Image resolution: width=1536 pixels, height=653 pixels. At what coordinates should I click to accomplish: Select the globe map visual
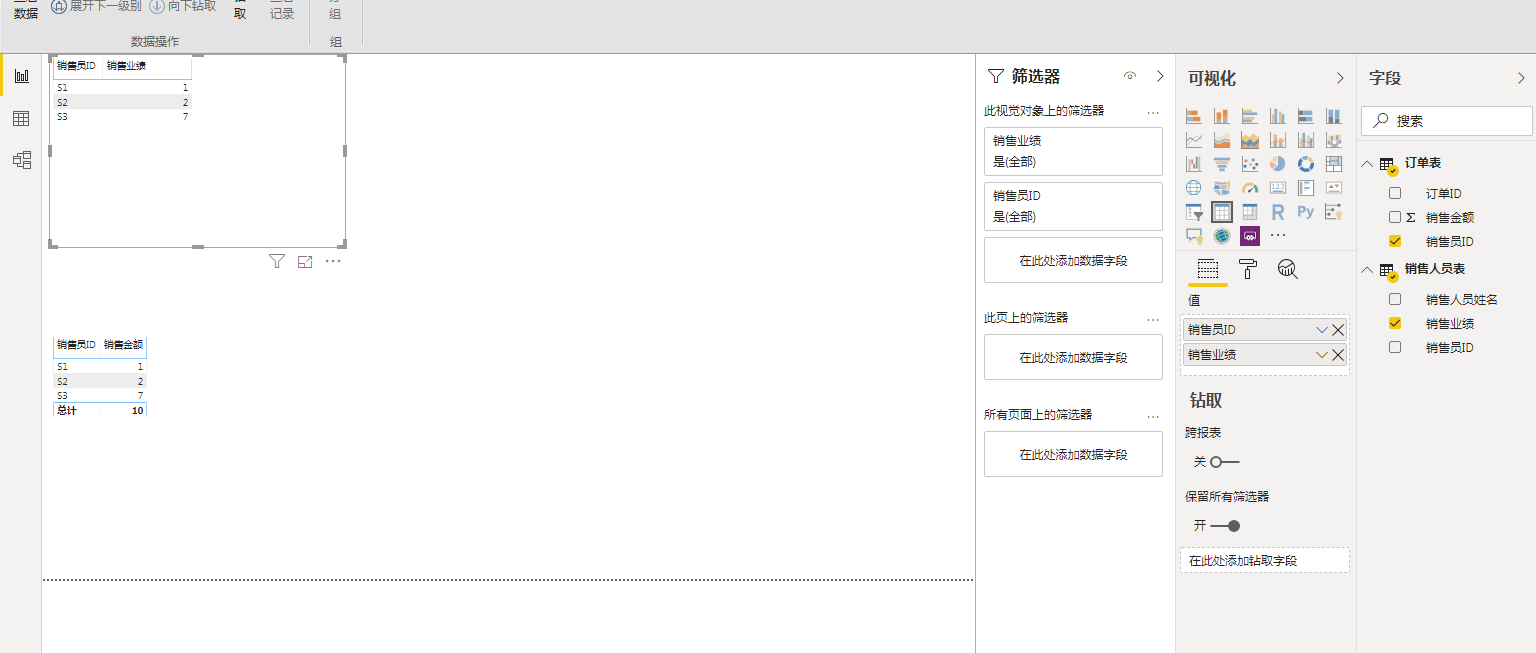pyautogui.click(x=1193, y=187)
